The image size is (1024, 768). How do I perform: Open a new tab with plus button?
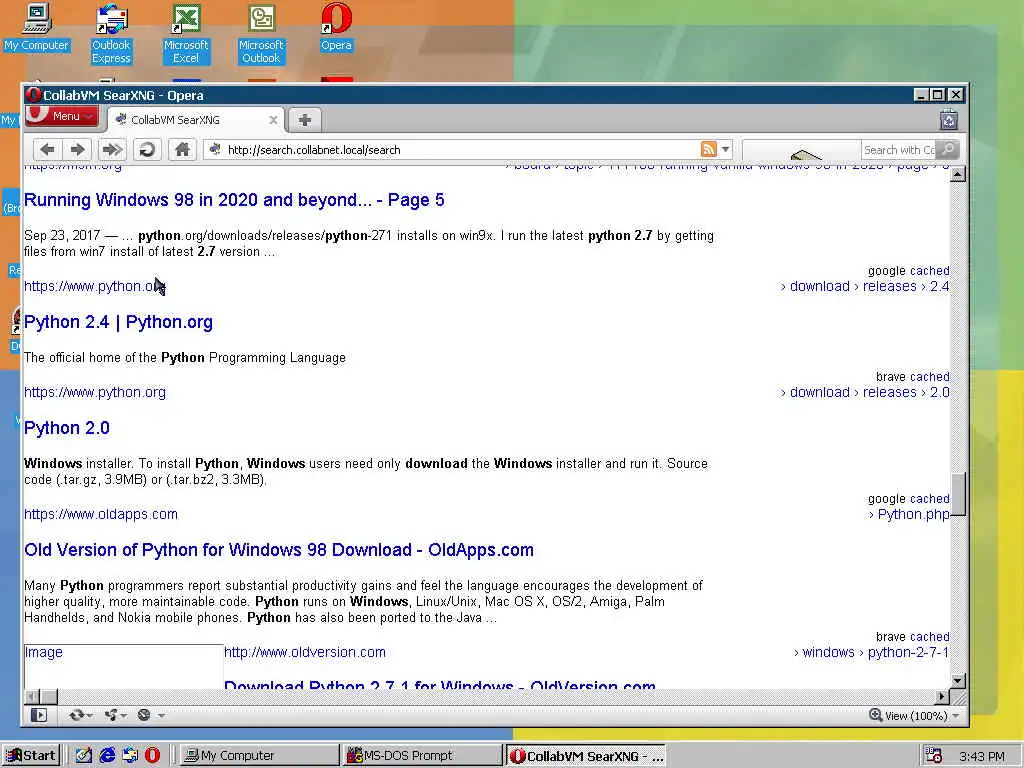pyautogui.click(x=304, y=120)
